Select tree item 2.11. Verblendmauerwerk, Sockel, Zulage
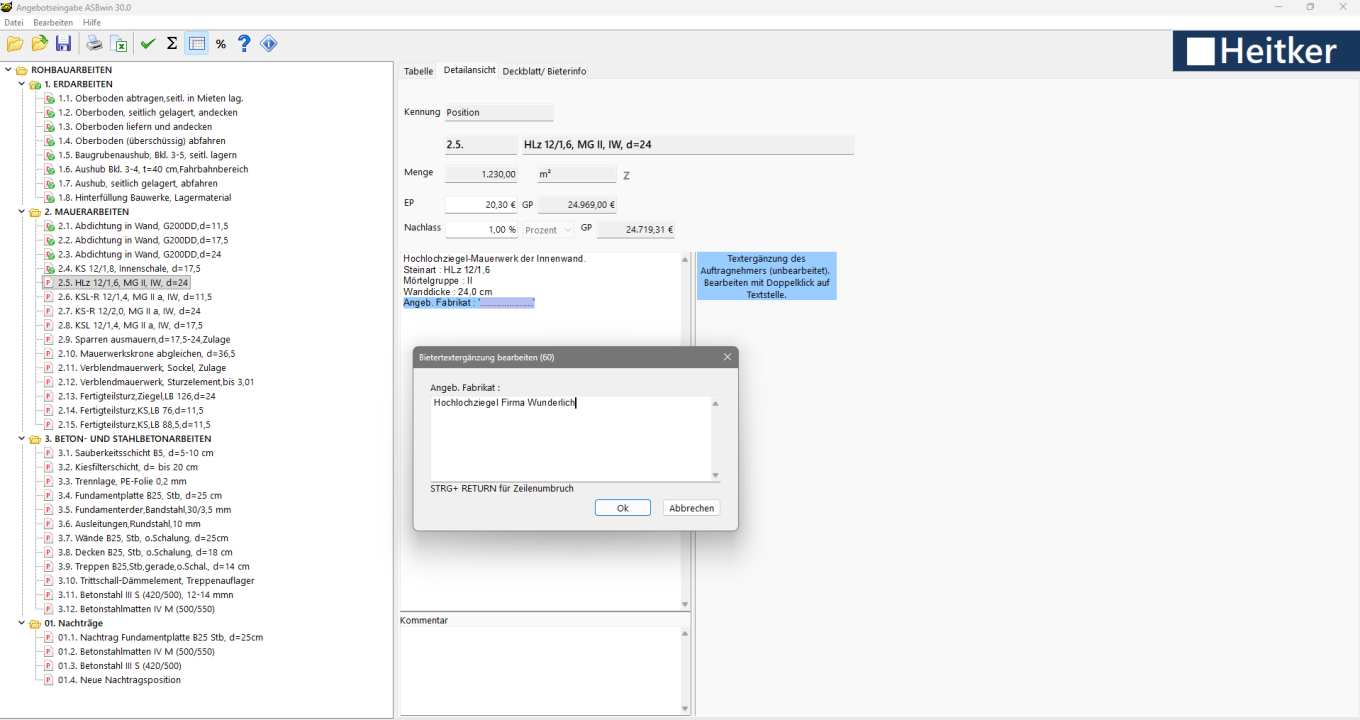Screen dimensions: 1360x720 click(142, 367)
